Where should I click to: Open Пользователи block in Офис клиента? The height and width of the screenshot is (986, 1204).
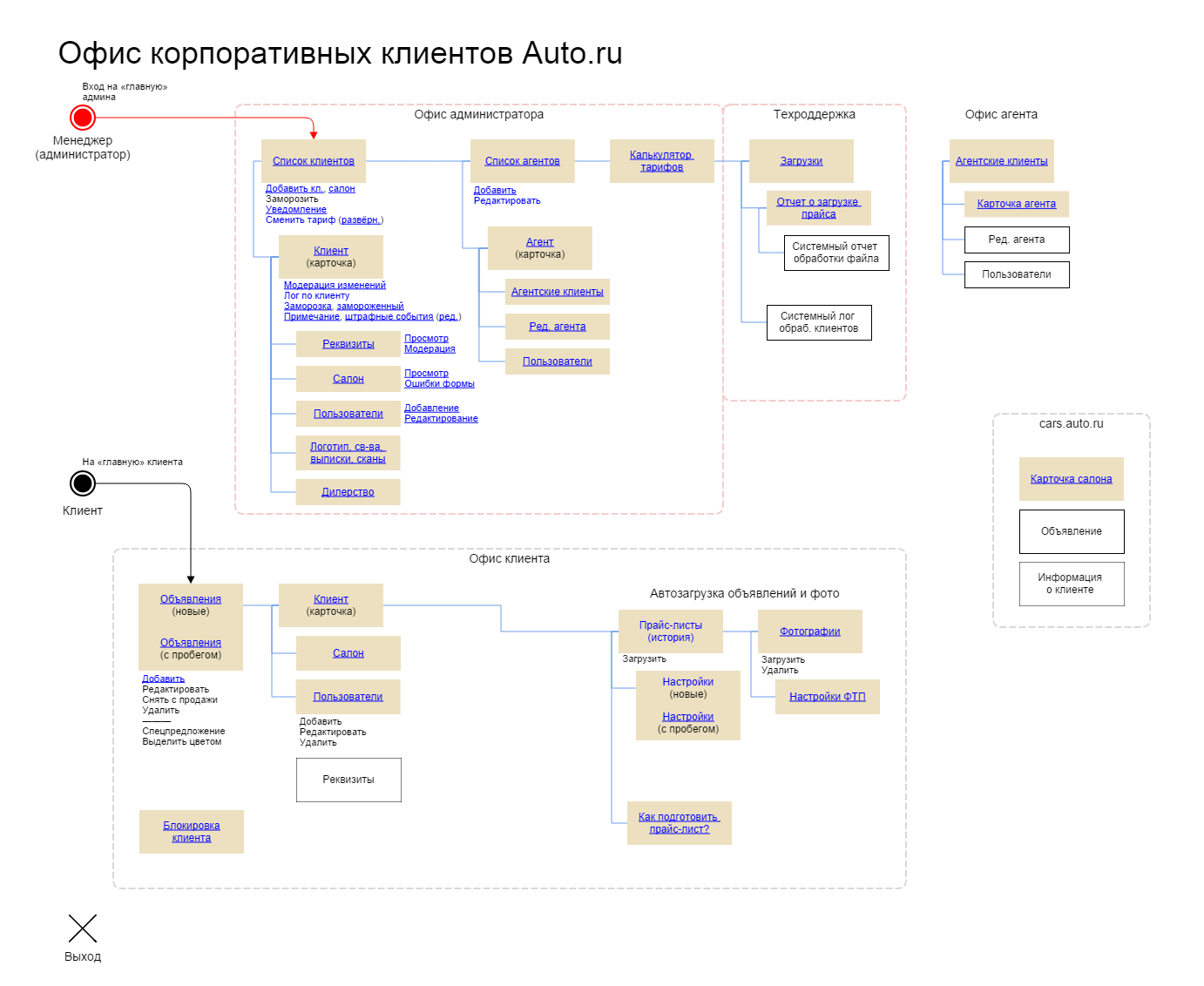point(348,697)
